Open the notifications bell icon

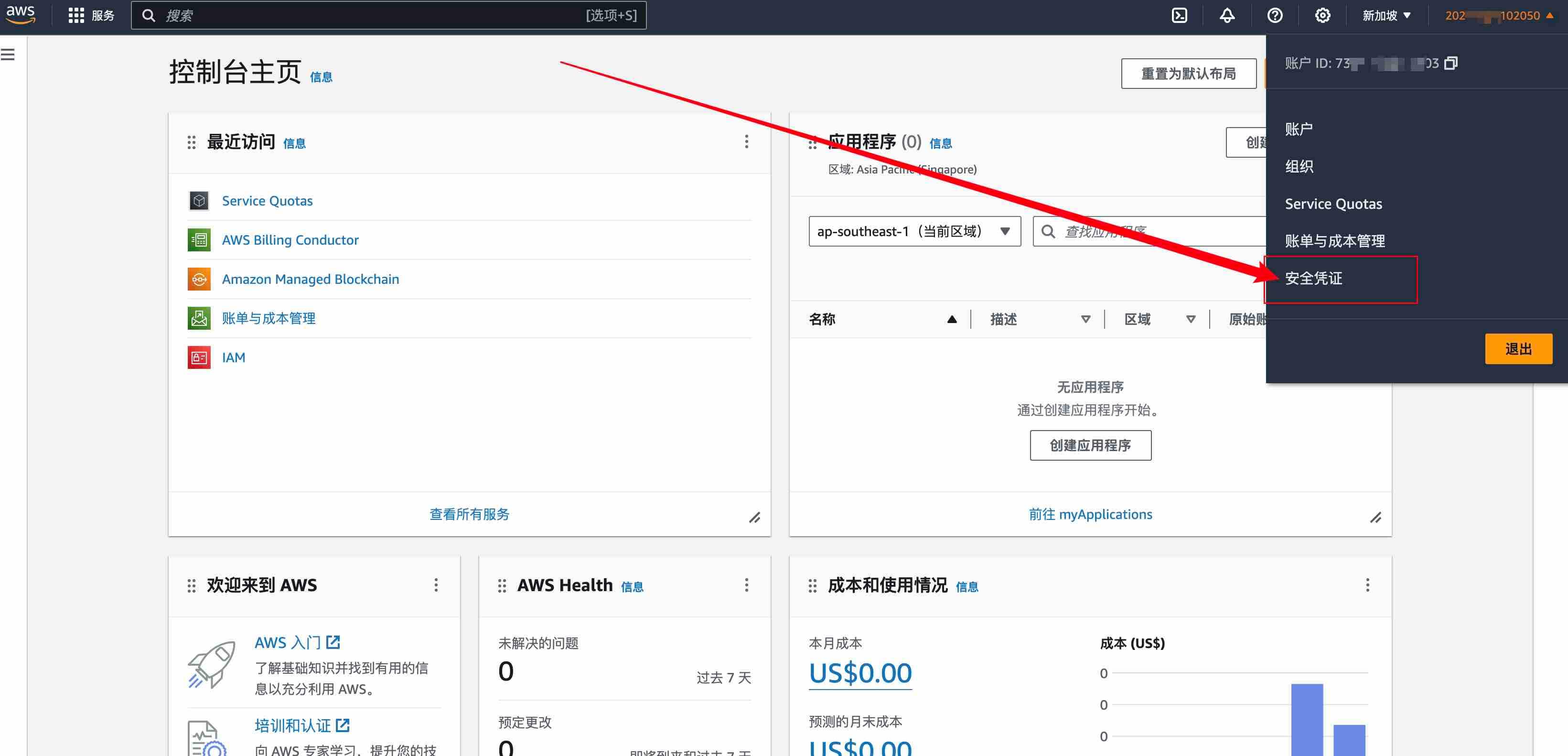tap(1227, 16)
